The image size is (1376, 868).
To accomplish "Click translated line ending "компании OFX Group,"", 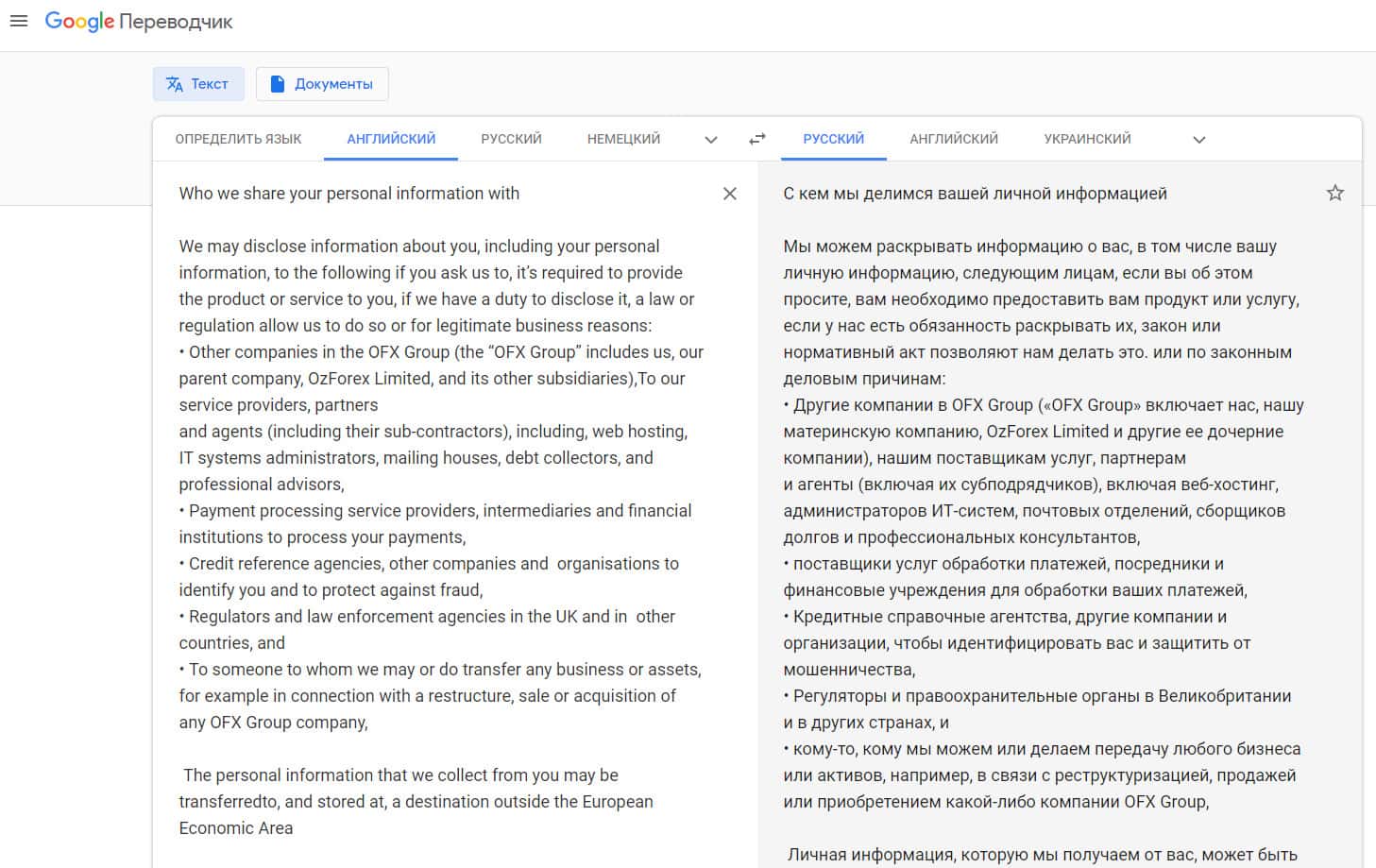I will [996, 802].
